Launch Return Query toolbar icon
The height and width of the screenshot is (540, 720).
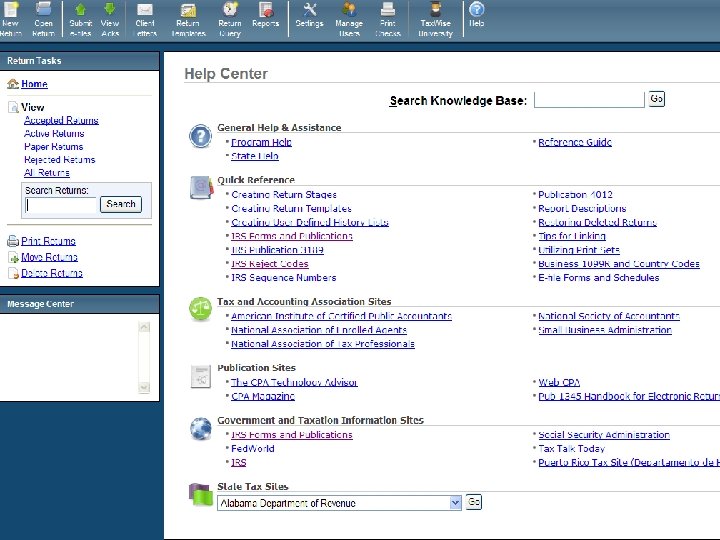(230, 9)
